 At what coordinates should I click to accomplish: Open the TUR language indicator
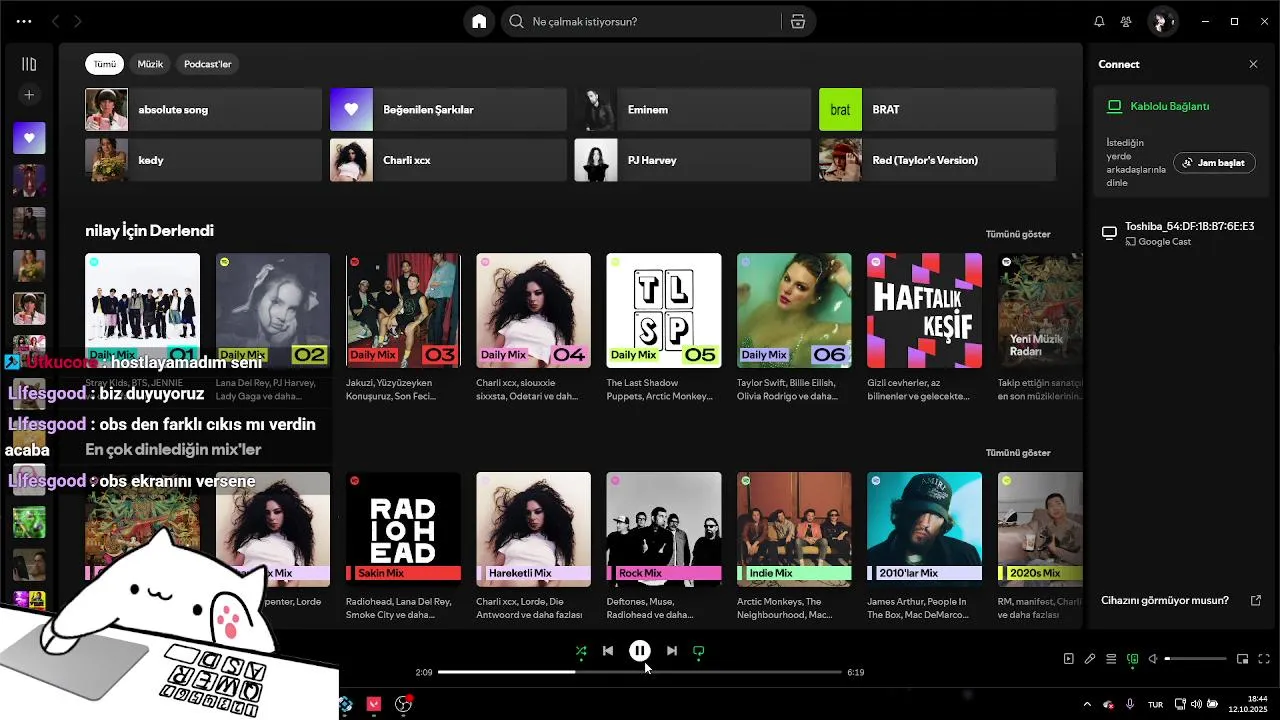[1155, 705]
